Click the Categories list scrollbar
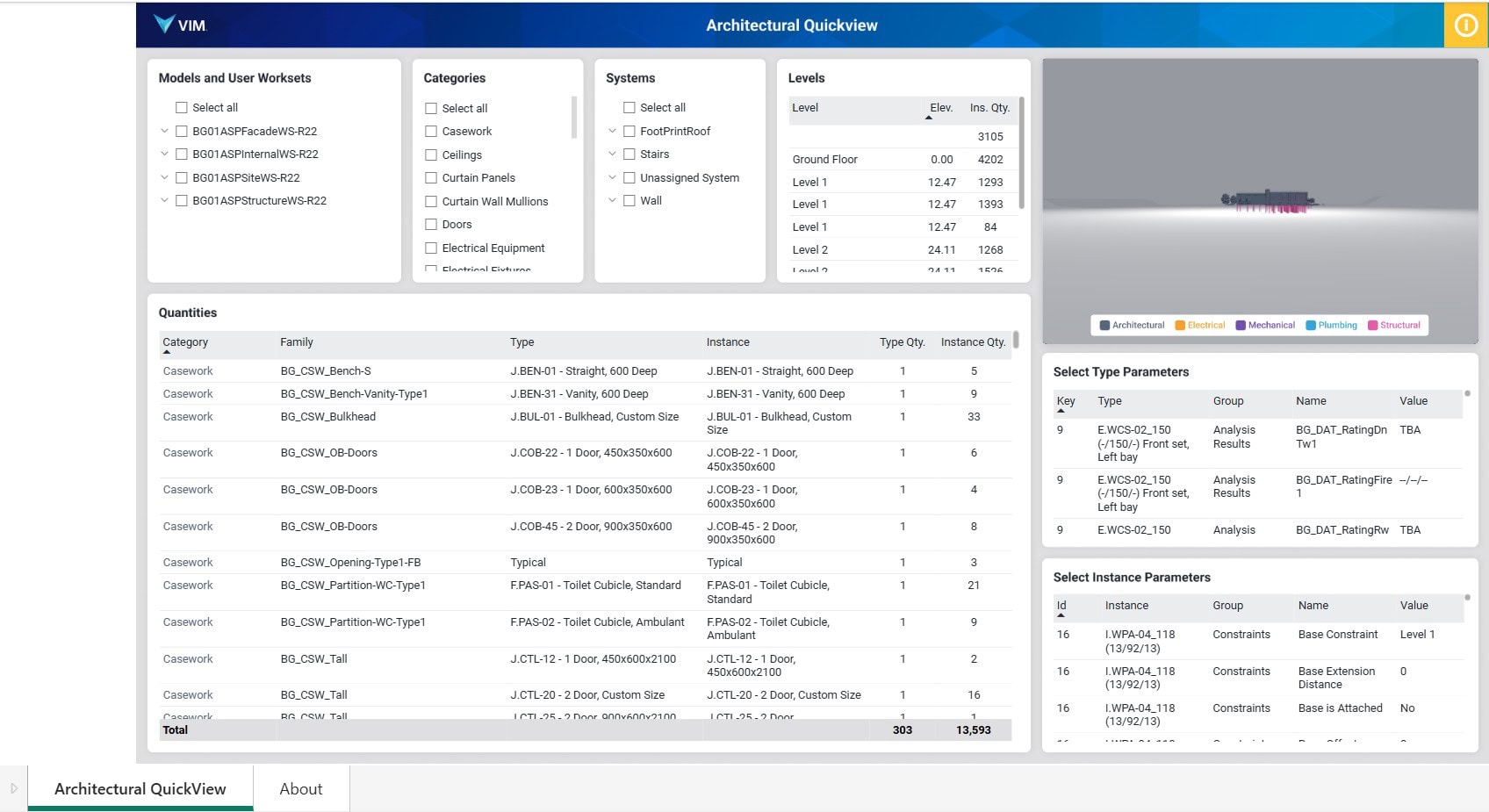 [574, 118]
